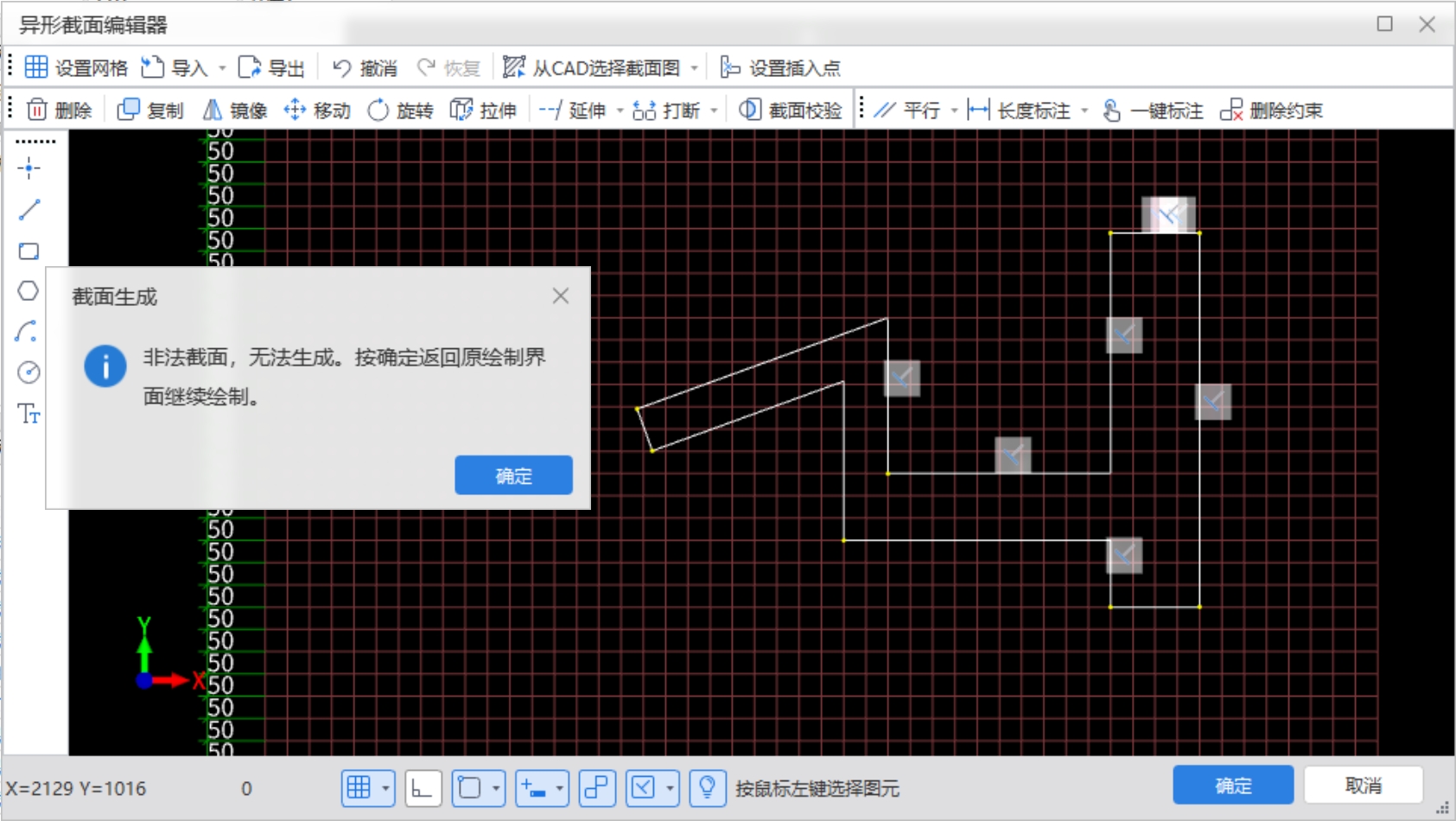The height and width of the screenshot is (821, 1456).
Task: Click the main 确定 button at bottom
Action: pyautogui.click(x=1233, y=786)
